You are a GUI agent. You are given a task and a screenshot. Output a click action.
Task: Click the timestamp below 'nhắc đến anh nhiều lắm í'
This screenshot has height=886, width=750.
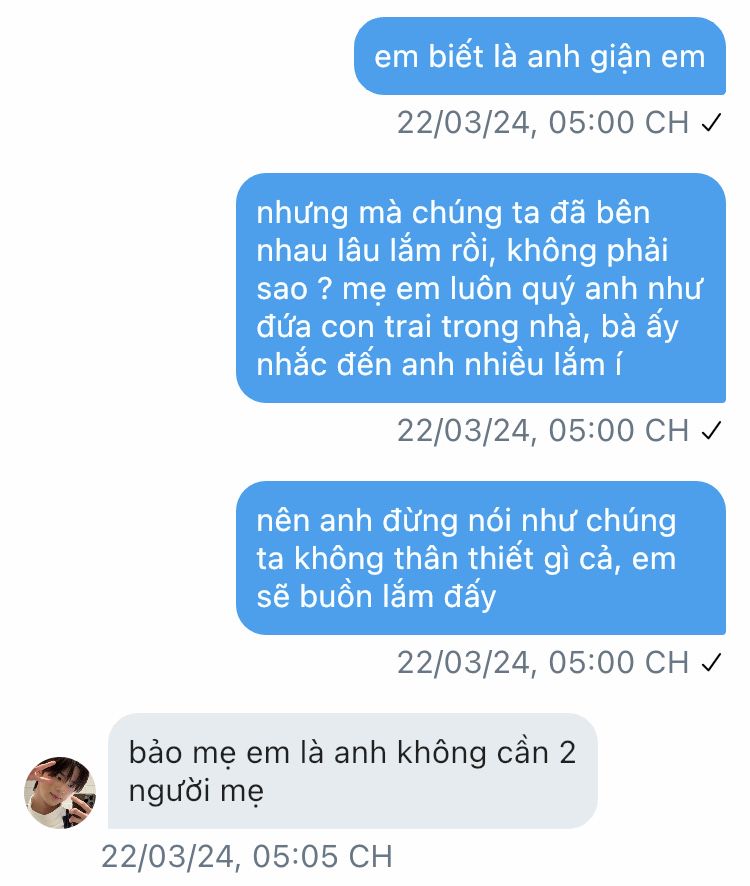543,431
